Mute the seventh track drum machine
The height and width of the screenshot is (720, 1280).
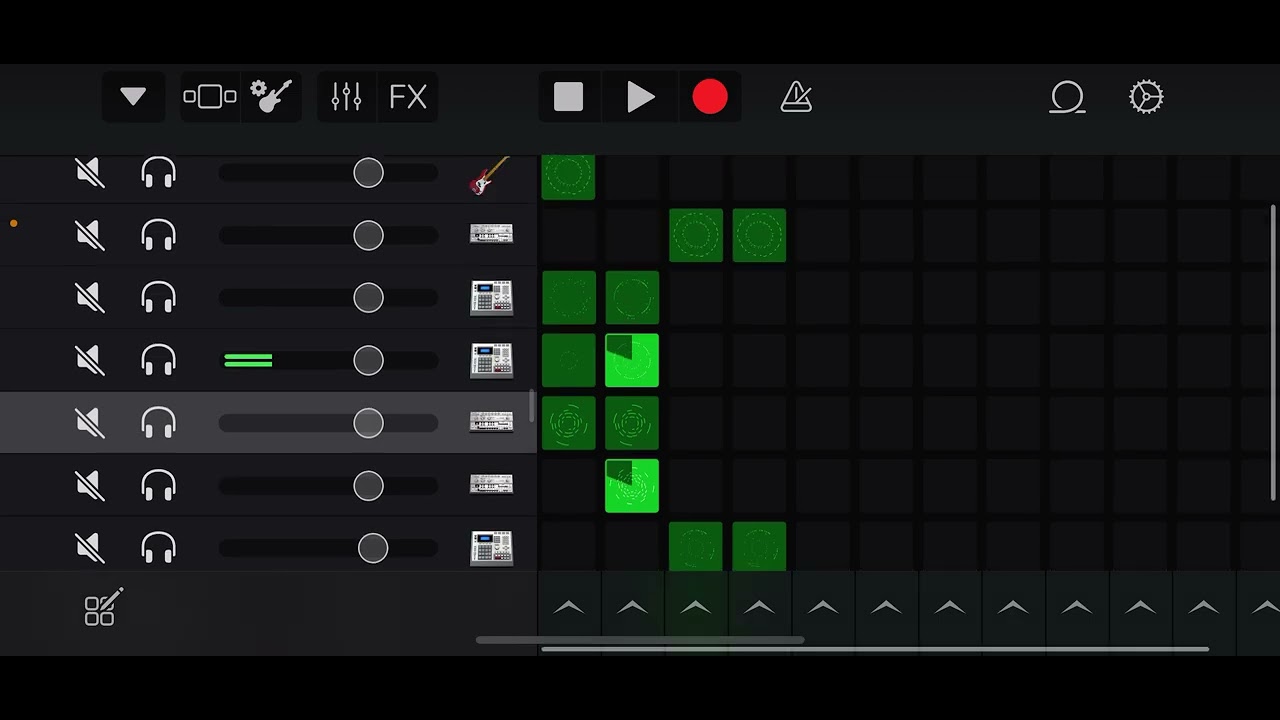pos(90,548)
